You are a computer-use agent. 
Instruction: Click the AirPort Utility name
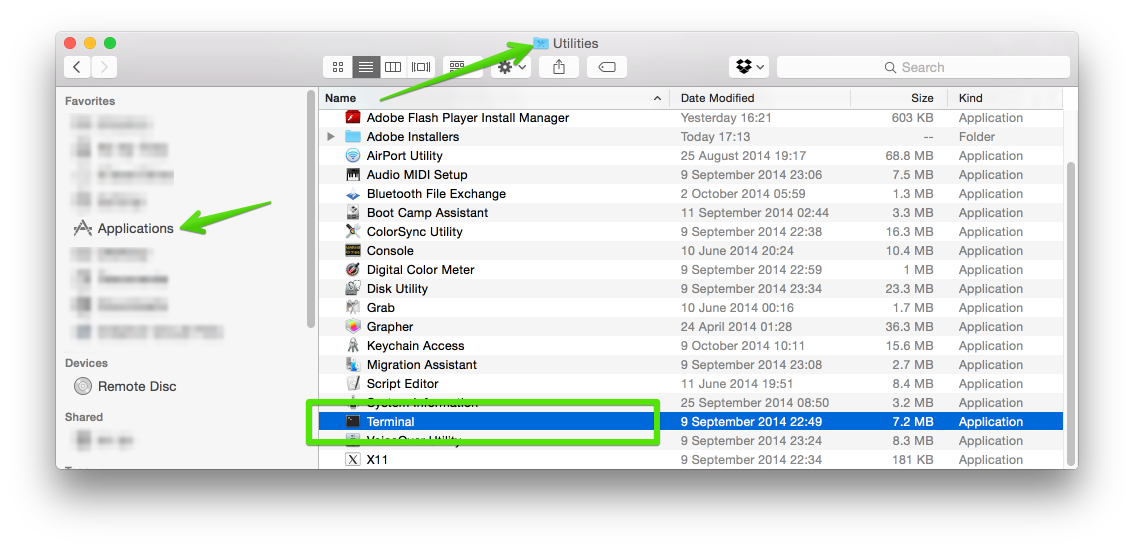pyautogui.click(x=404, y=156)
